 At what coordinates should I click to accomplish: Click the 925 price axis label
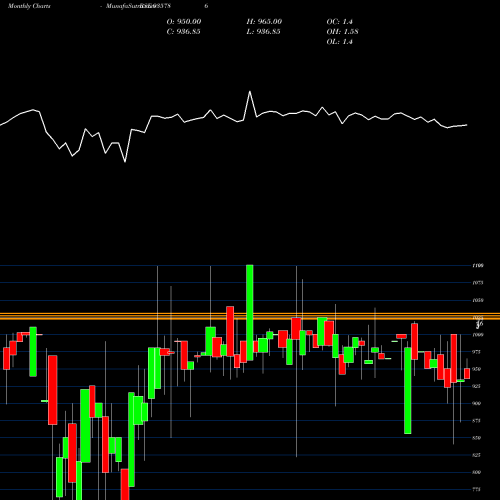477,386
